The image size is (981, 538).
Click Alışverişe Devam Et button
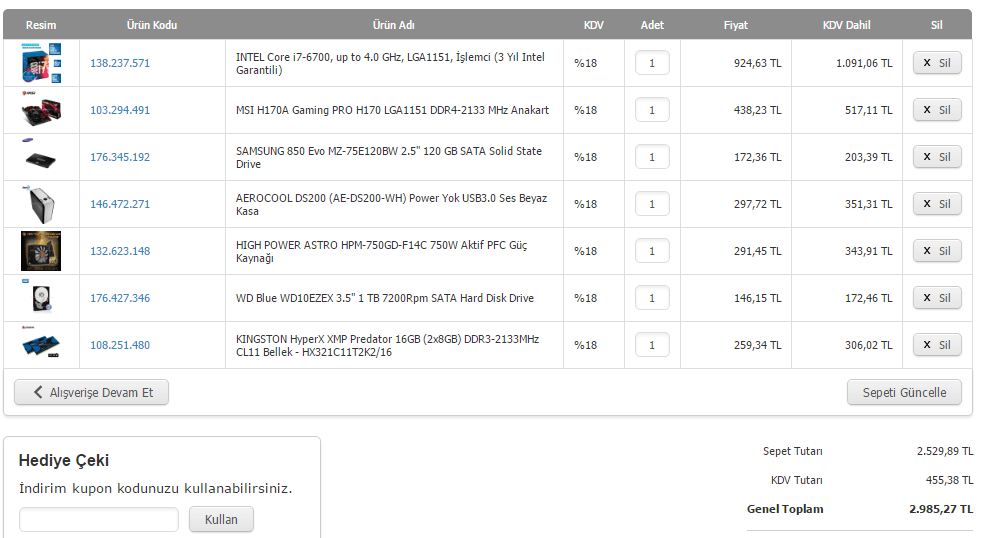click(x=91, y=392)
